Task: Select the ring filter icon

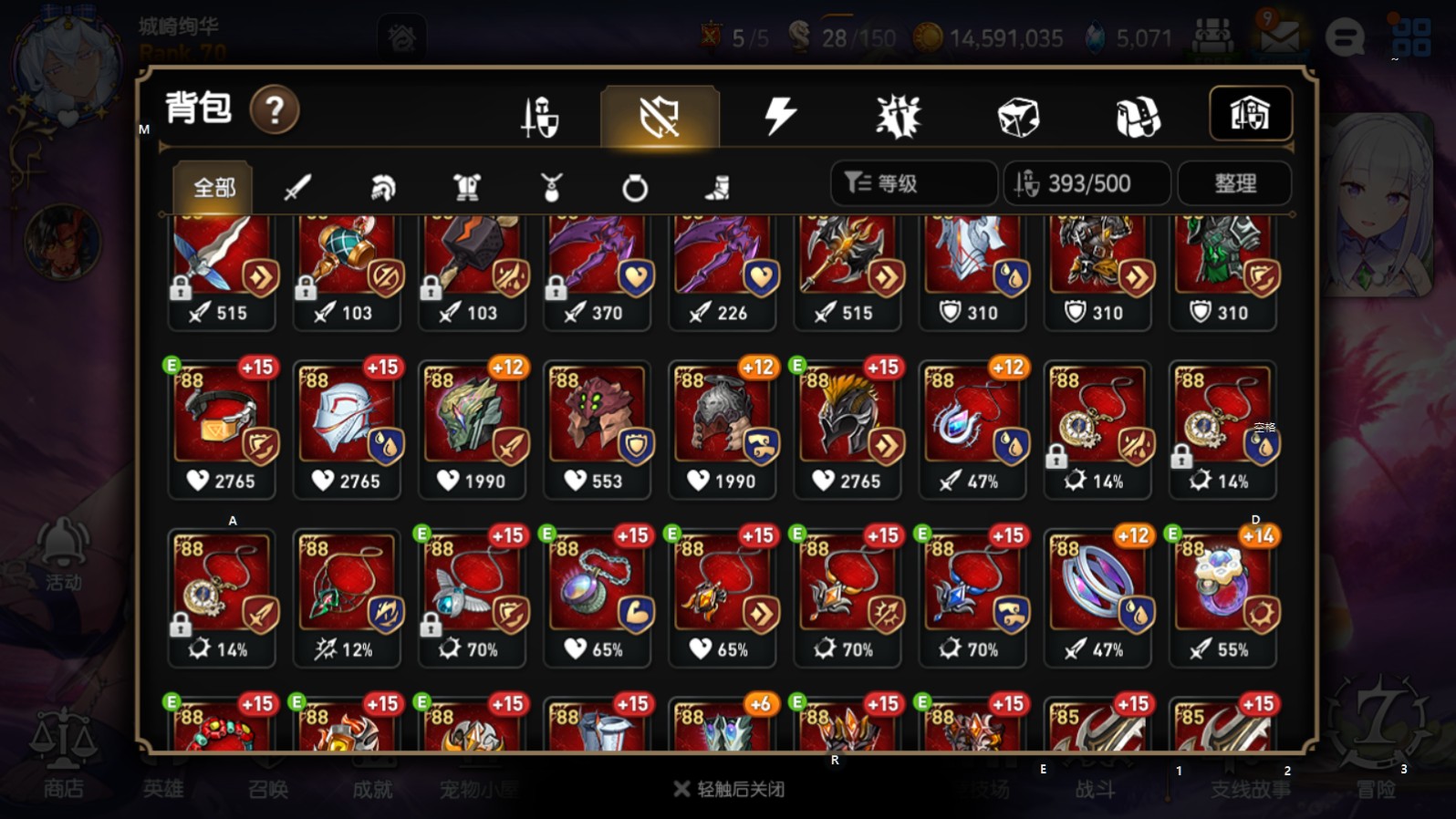Action: click(x=635, y=188)
